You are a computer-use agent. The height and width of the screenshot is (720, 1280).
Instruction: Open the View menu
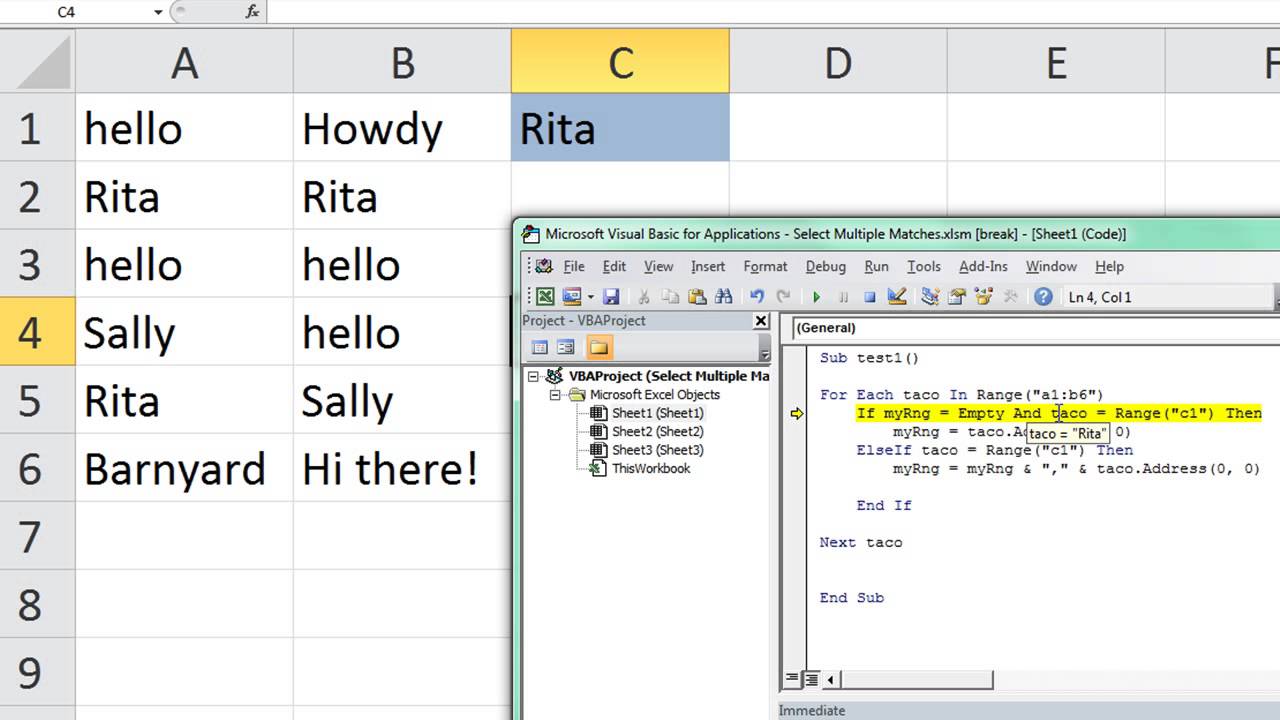pyautogui.click(x=658, y=266)
